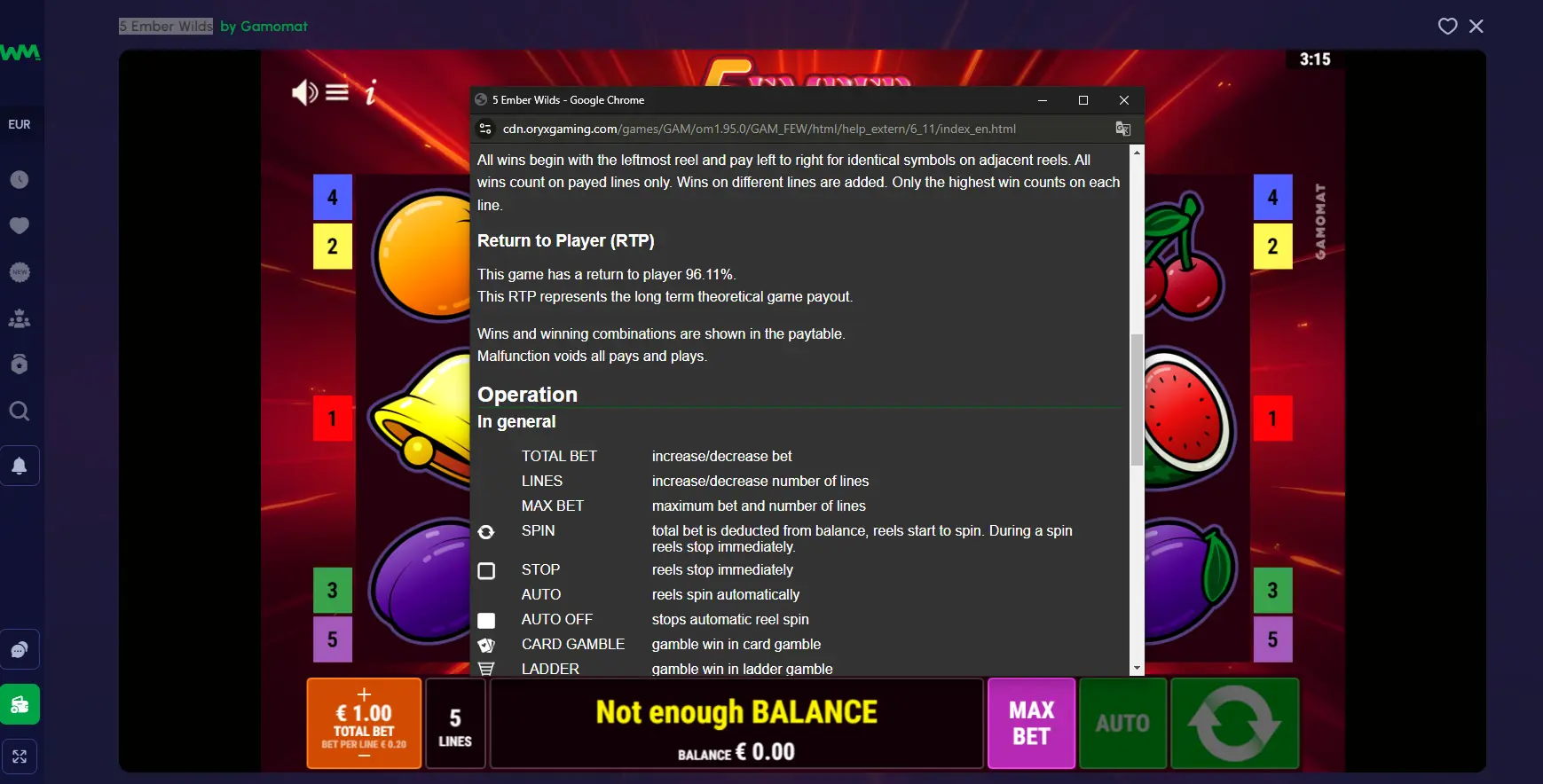The height and width of the screenshot is (784, 1543).
Task: Open the live casino people icon in the sidebar
Action: click(x=20, y=318)
